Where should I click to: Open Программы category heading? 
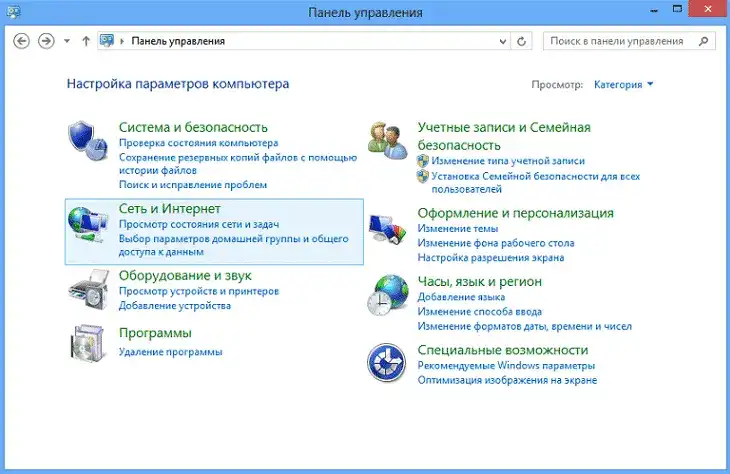click(155, 333)
